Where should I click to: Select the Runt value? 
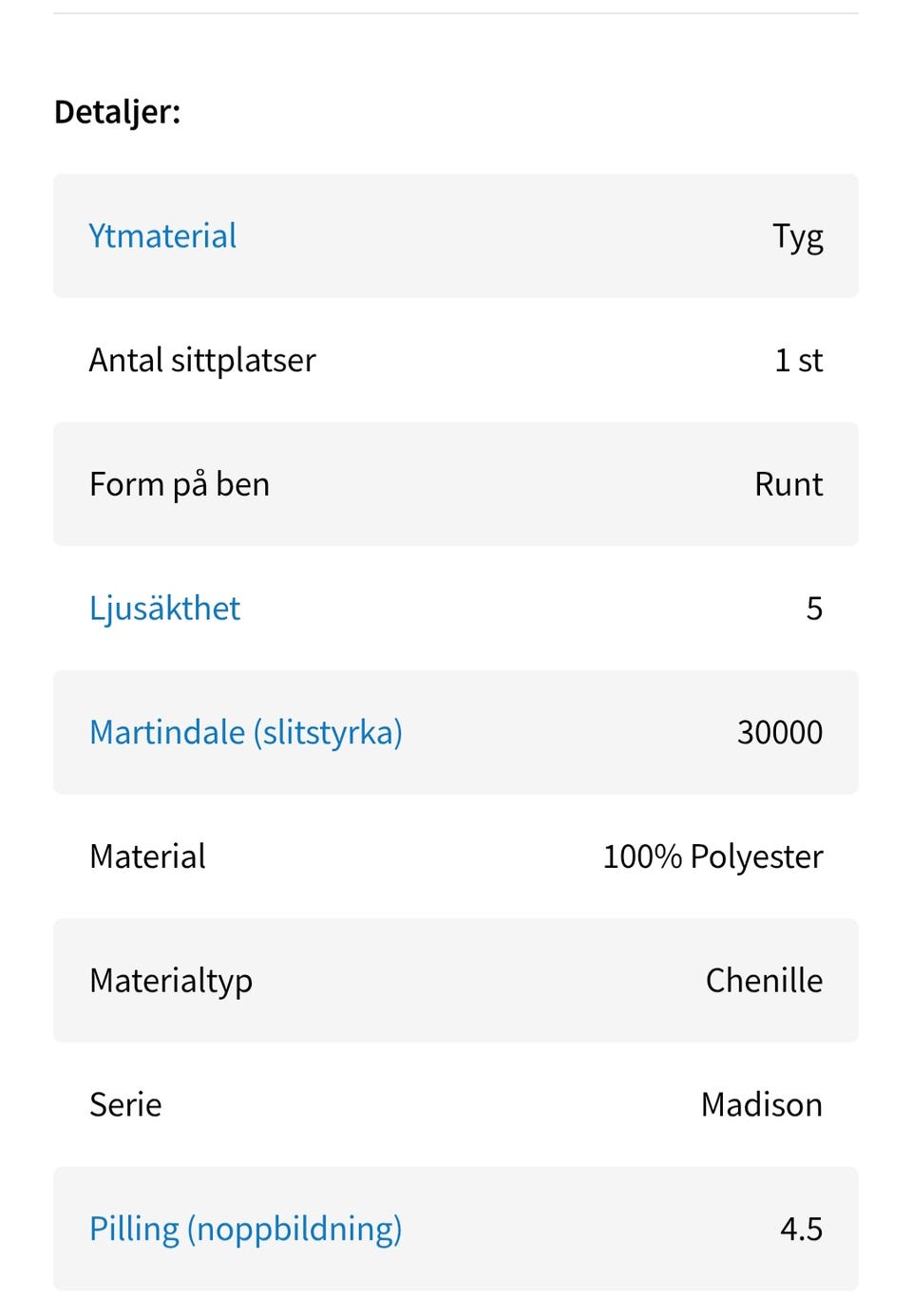788,484
